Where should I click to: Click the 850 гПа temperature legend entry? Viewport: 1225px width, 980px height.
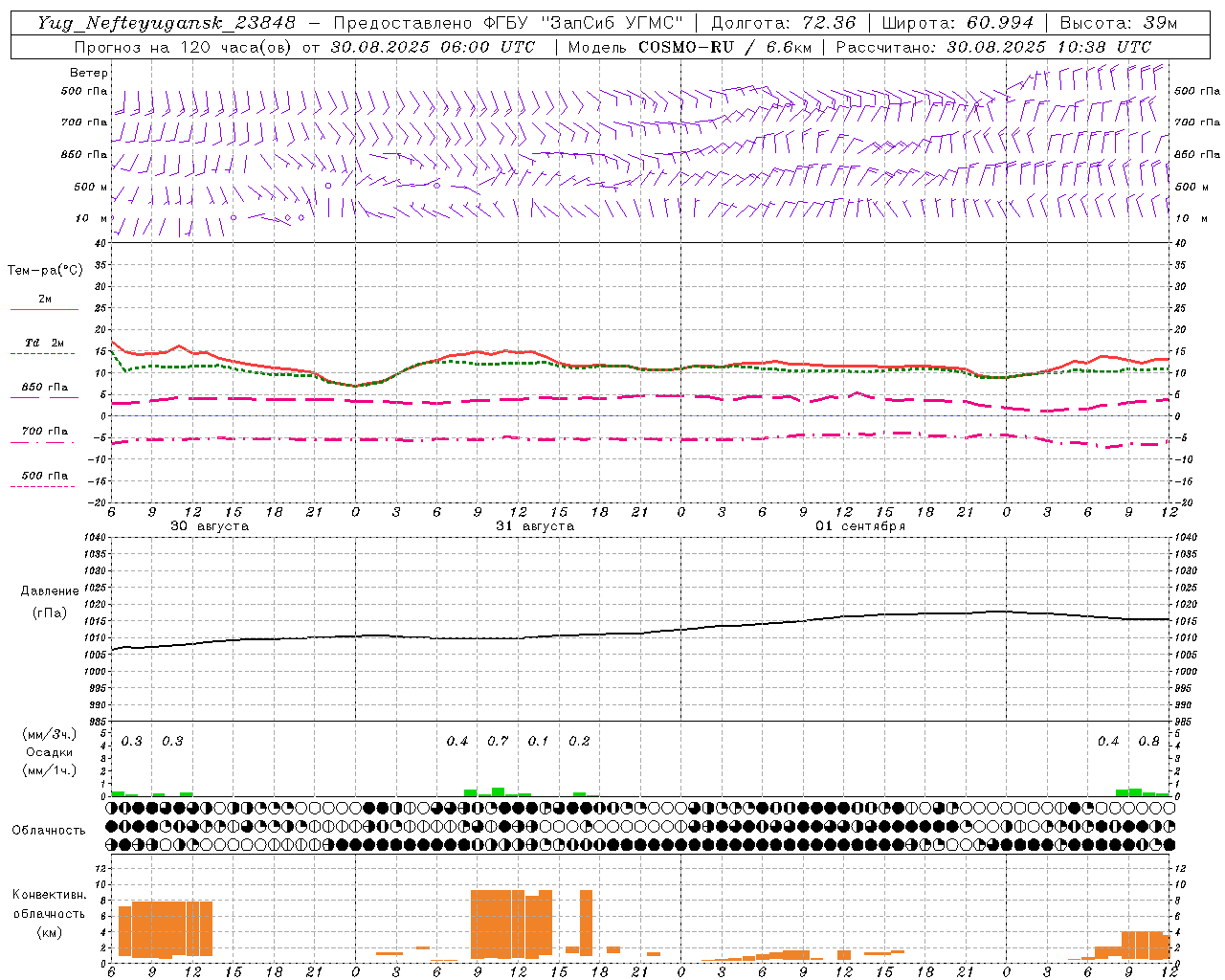coord(44,388)
